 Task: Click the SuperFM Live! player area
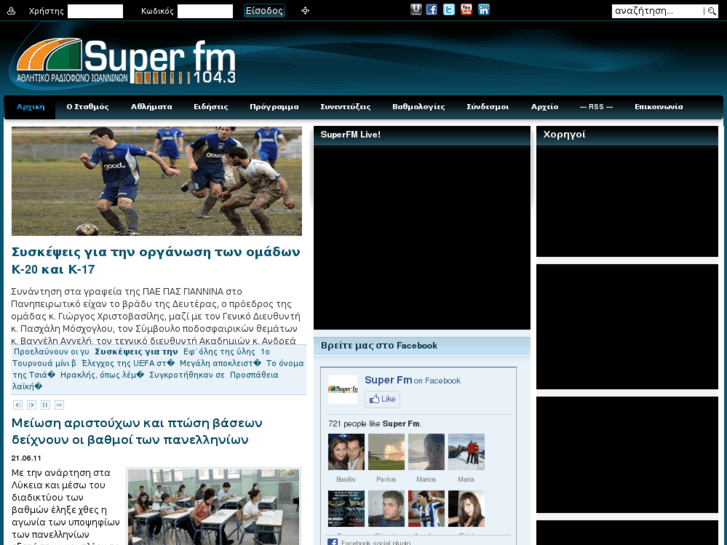tap(422, 237)
